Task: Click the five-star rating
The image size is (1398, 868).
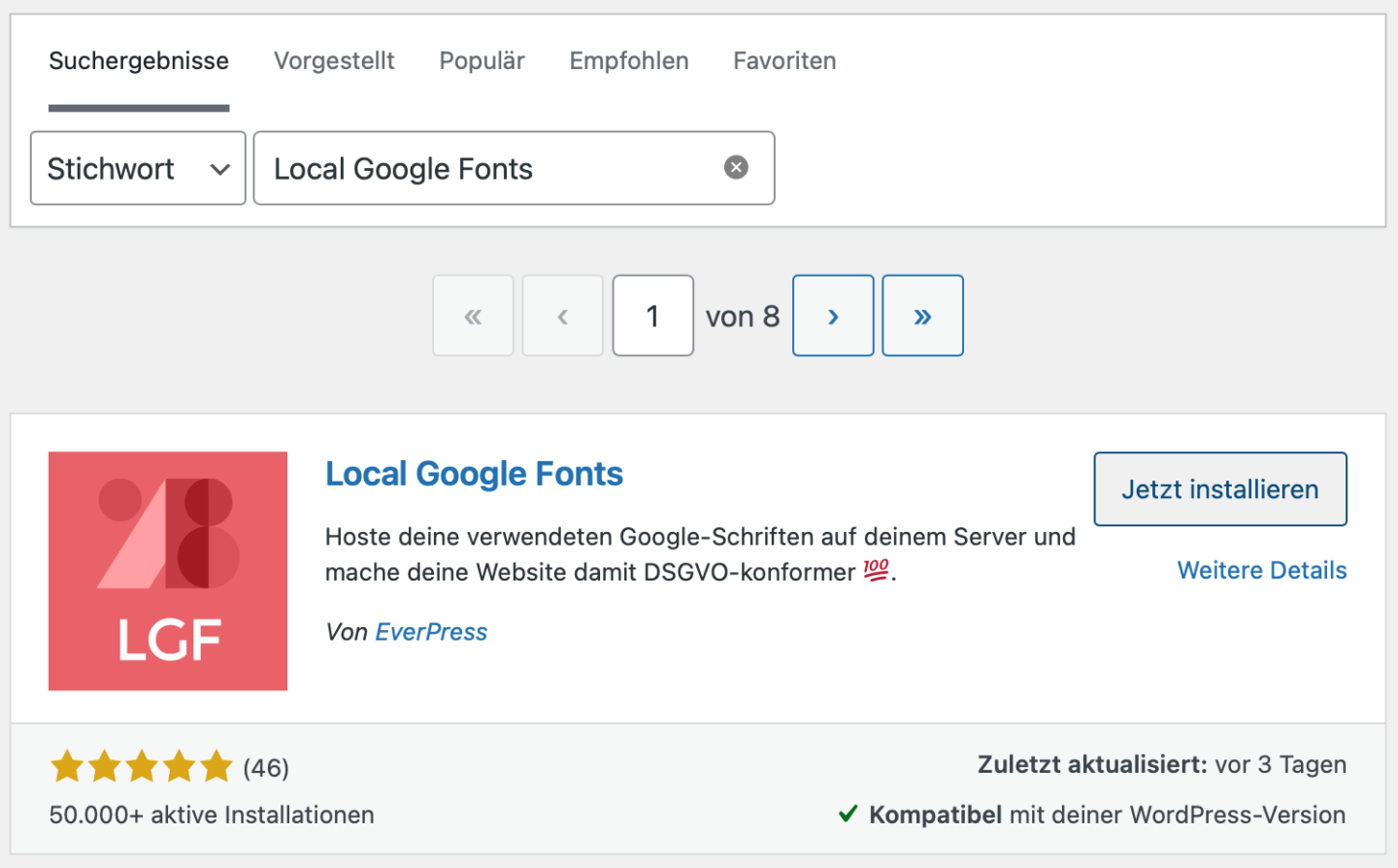Action: click(x=142, y=767)
